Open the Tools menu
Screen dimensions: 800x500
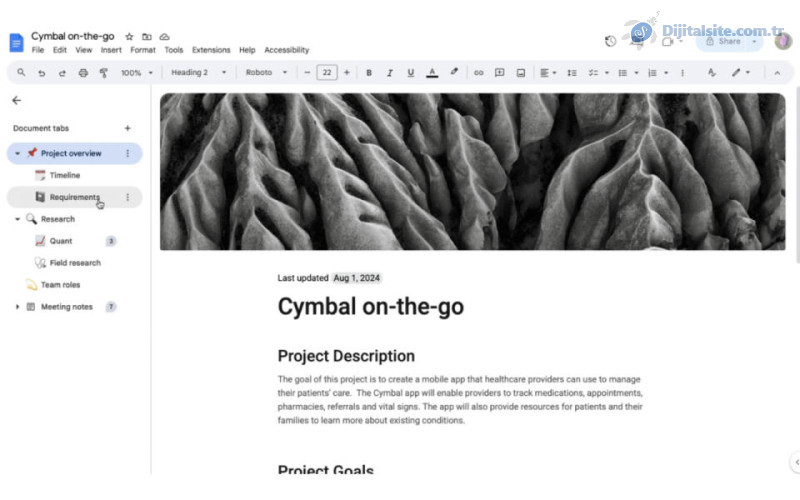(x=173, y=50)
